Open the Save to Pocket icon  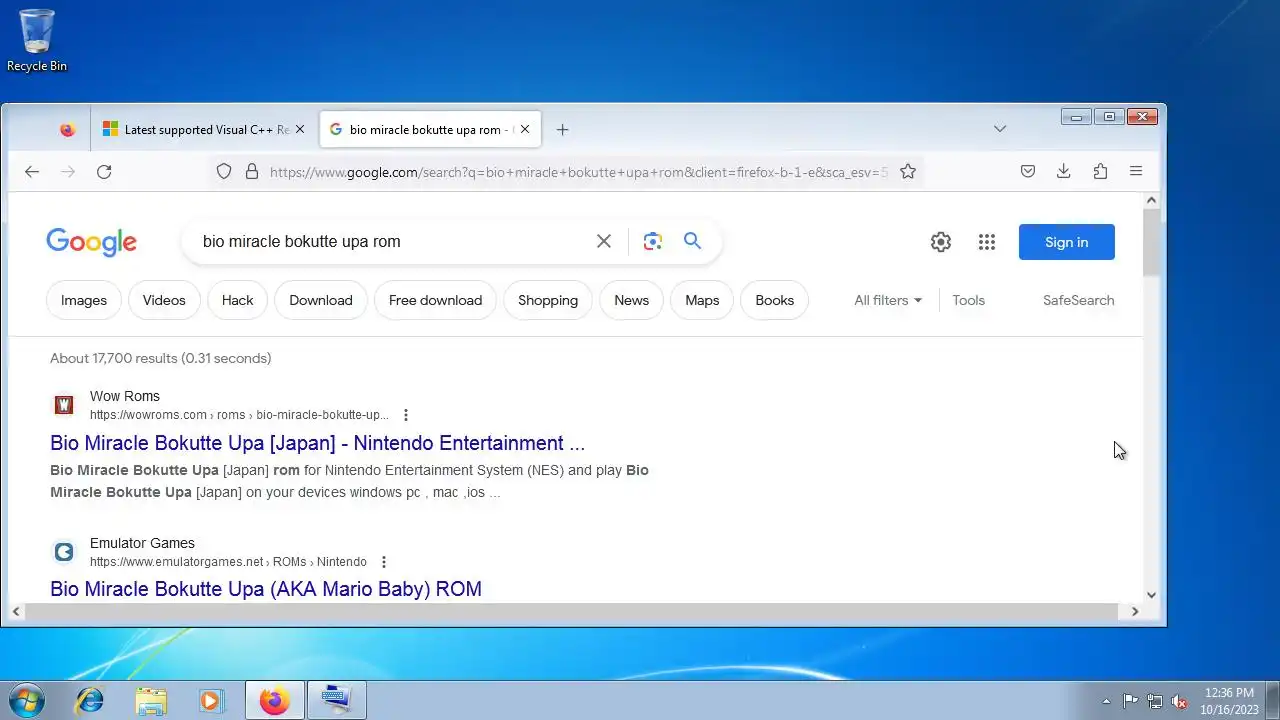pos(1028,172)
